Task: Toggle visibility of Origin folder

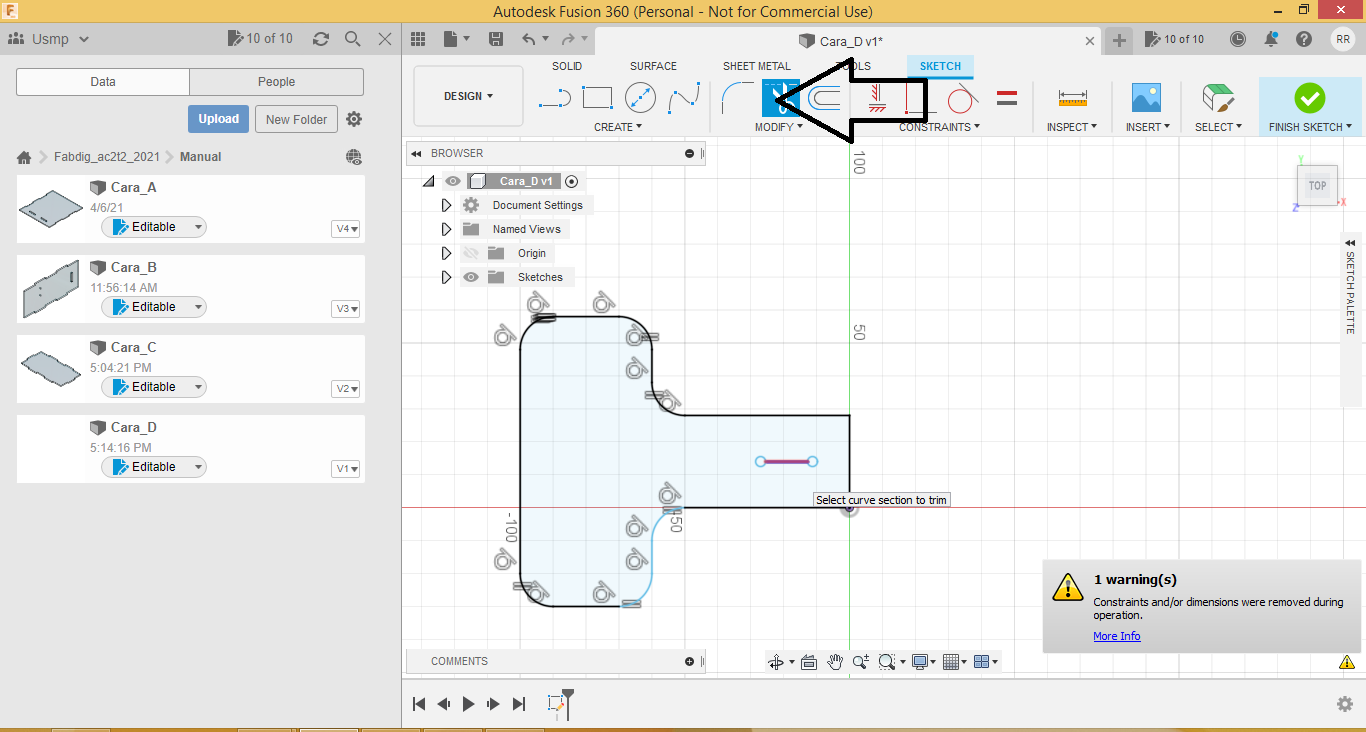Action: [x=471, y=253]
